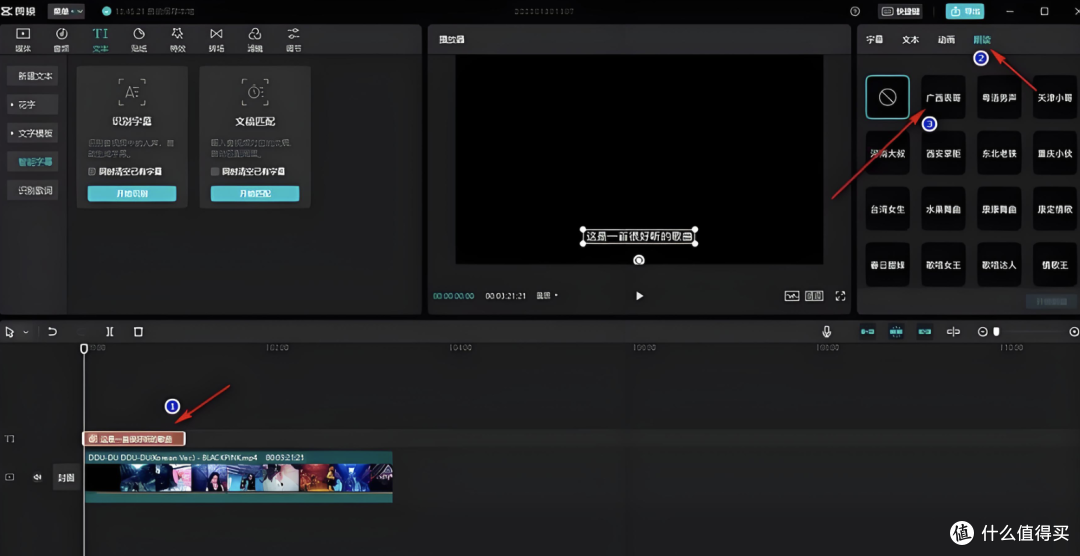Open the 贴纸 (Stickers) tab icon
1080x556 pixels.
pos(139,40)
